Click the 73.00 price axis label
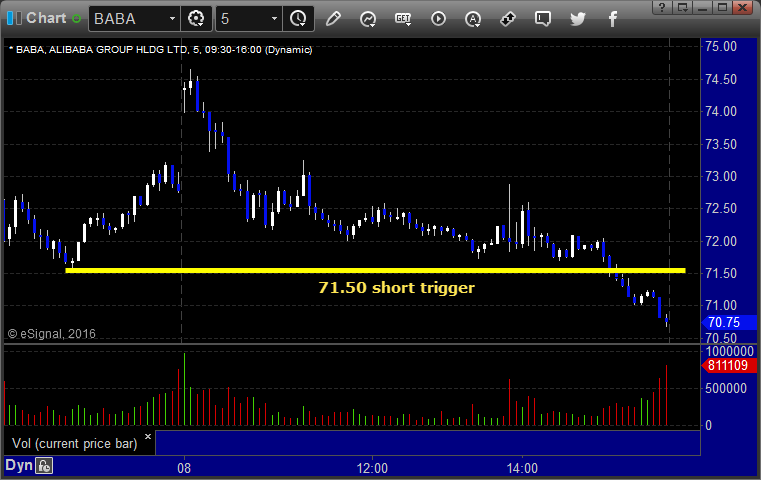Image resolution: width=761 pixels, height=480 pixels. click(721, 176)
